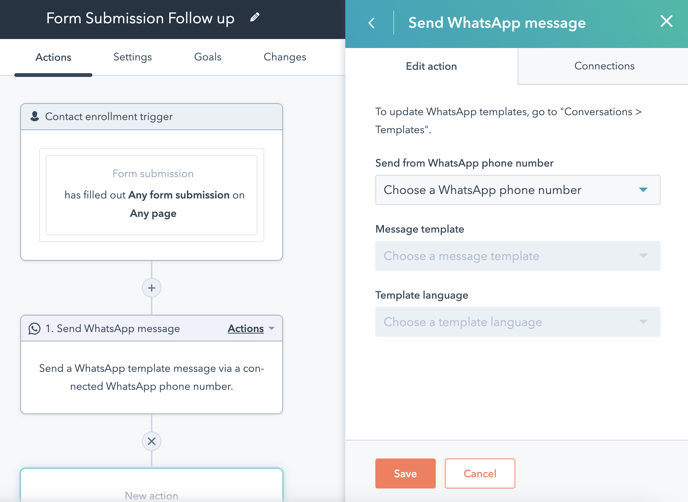Click the pencil icon to rename workflow
Screen dimensions: 688x502
pos(254,18)
